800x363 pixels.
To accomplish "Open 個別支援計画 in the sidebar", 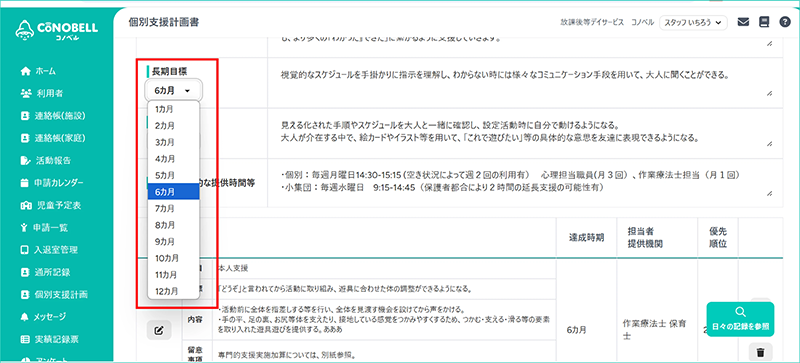I will [61, 295].
